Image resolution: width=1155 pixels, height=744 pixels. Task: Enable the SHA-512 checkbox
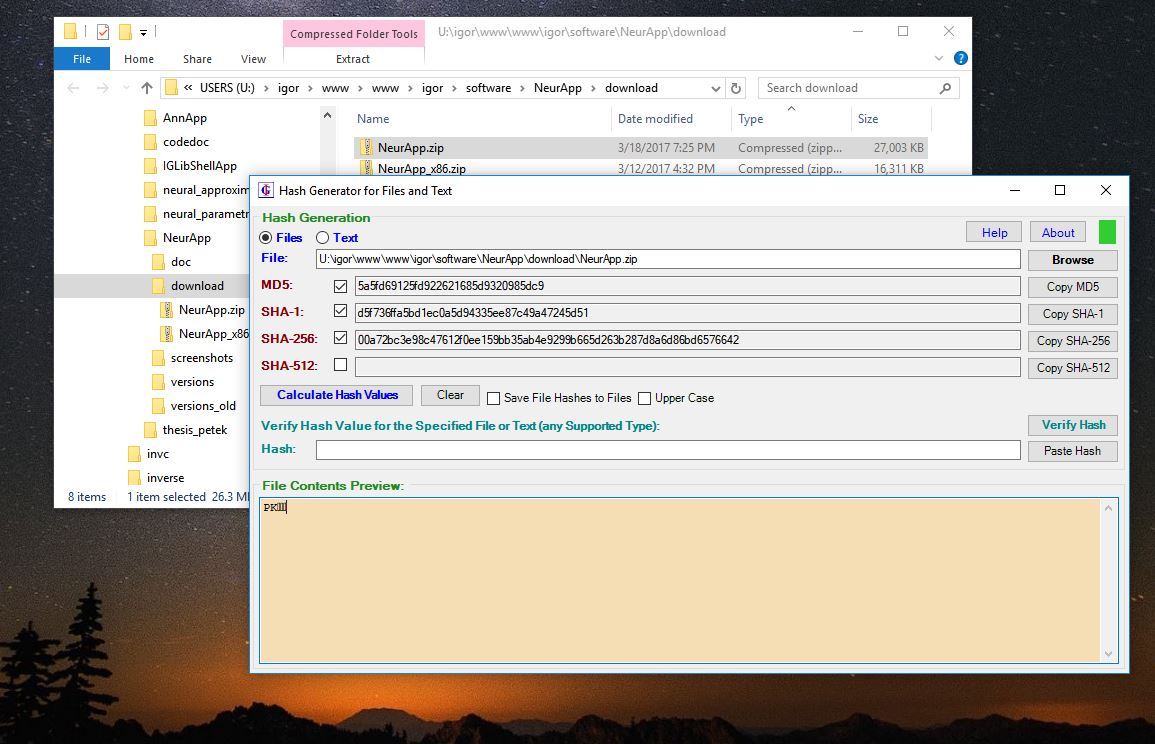point(341,366)
